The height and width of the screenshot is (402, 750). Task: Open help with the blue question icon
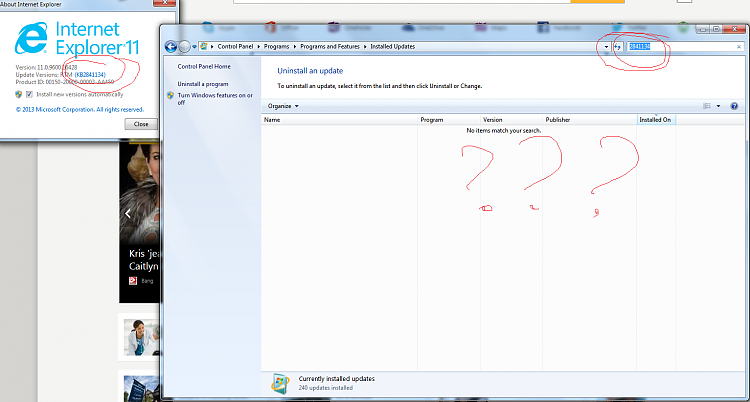734,106
